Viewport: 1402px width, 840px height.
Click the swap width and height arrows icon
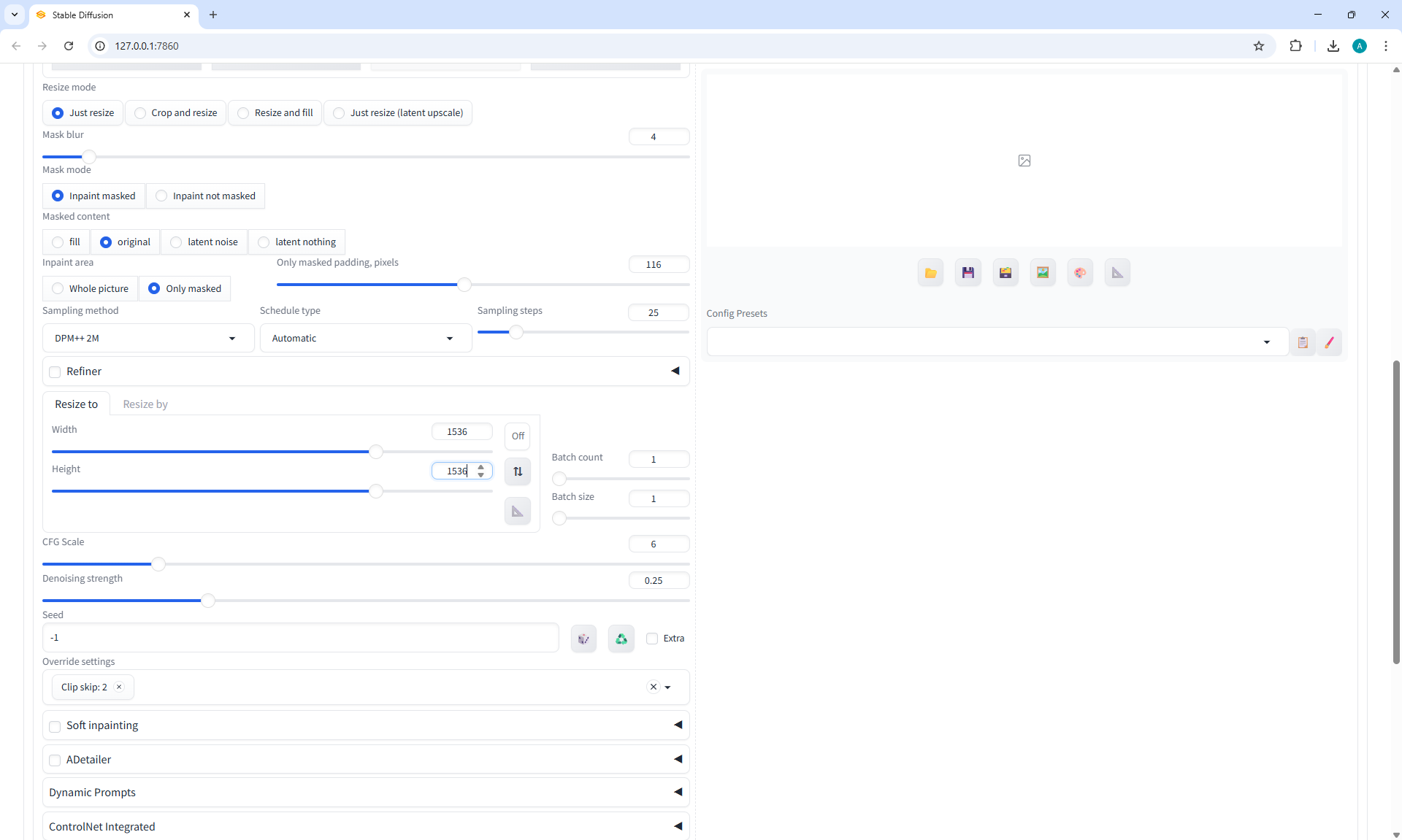click(518, 471)
